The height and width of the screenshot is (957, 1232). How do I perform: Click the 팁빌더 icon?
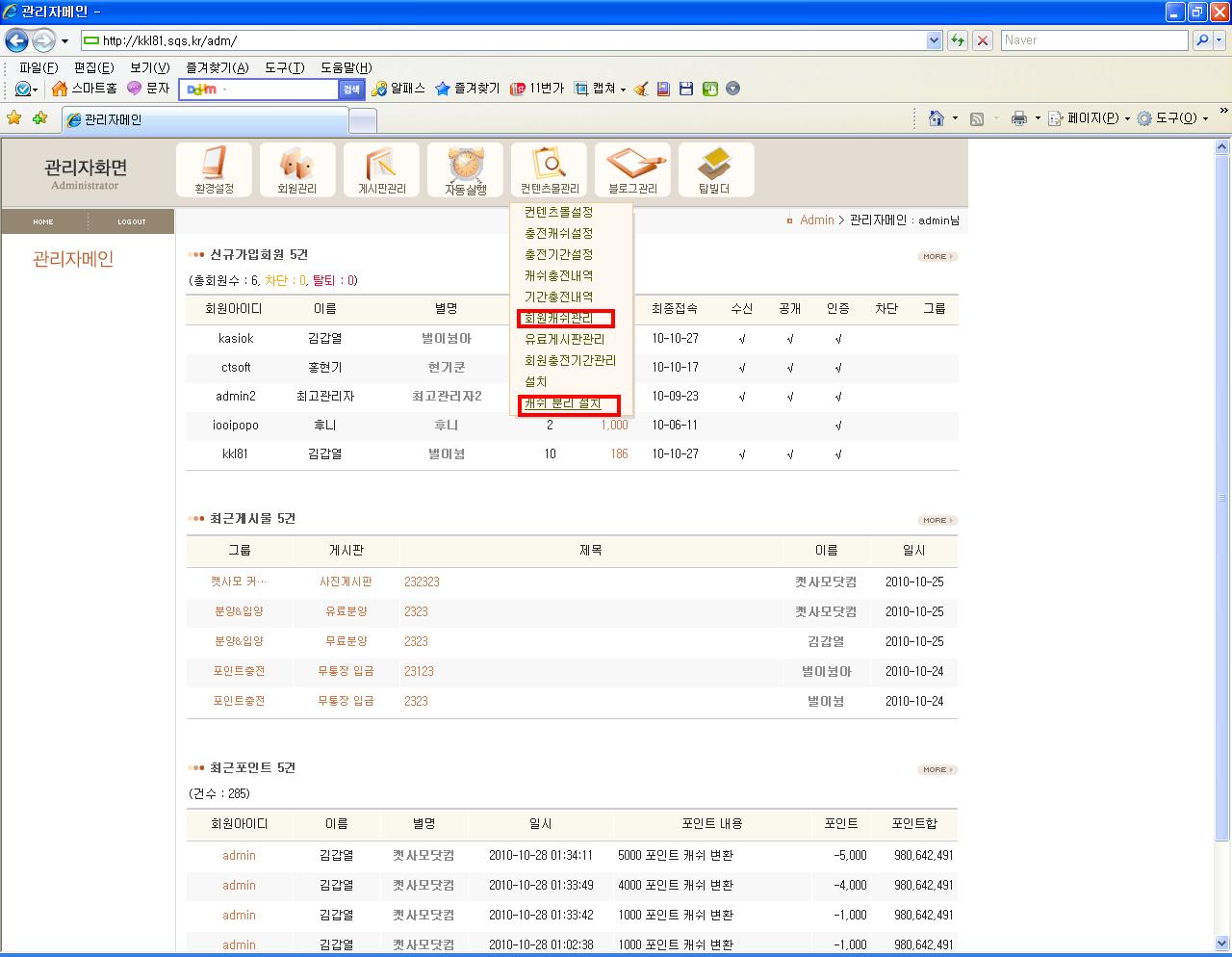[x=714, y=169]
